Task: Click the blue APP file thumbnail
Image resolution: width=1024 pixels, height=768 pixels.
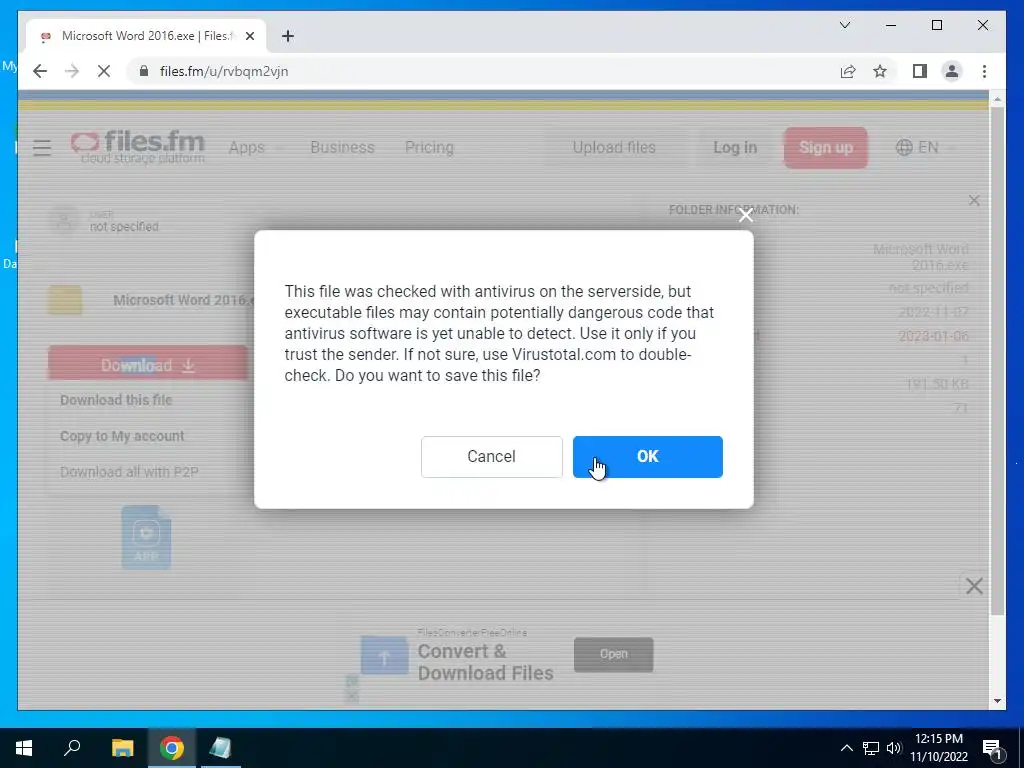Action: pos(146,537)
